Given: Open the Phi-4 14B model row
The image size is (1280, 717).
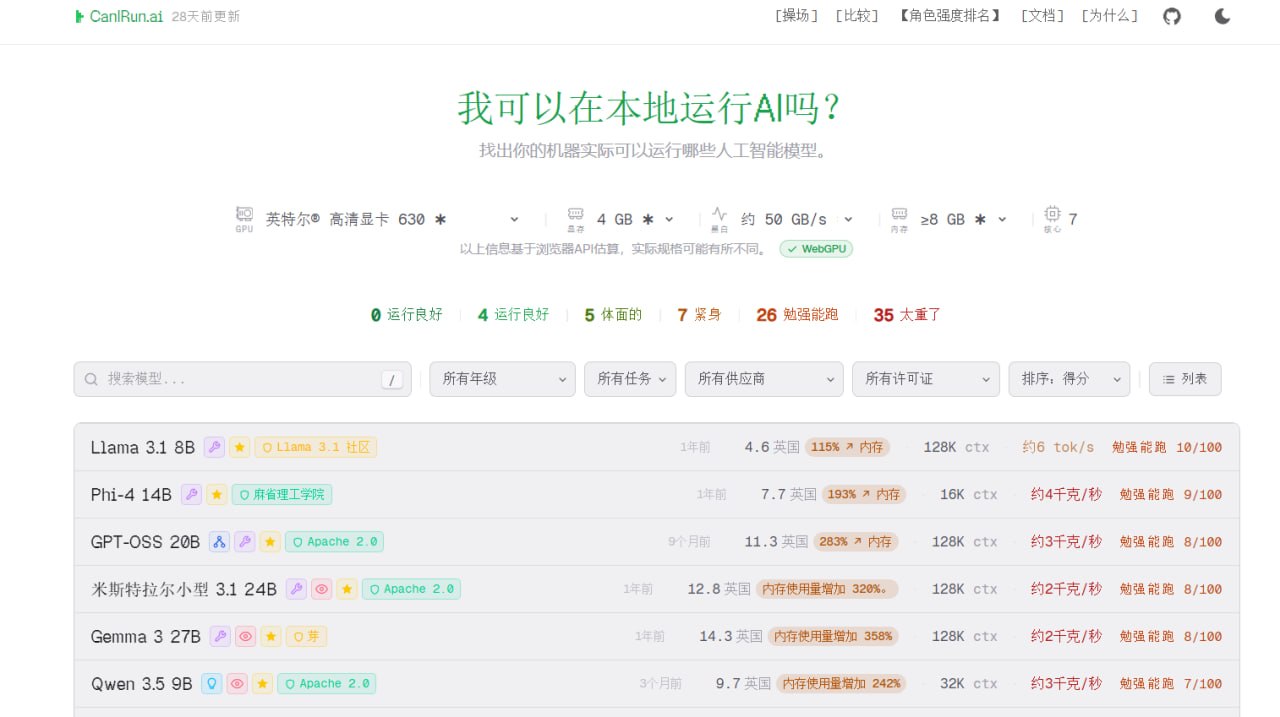Looking at the screenshot, I should (656, 495).
